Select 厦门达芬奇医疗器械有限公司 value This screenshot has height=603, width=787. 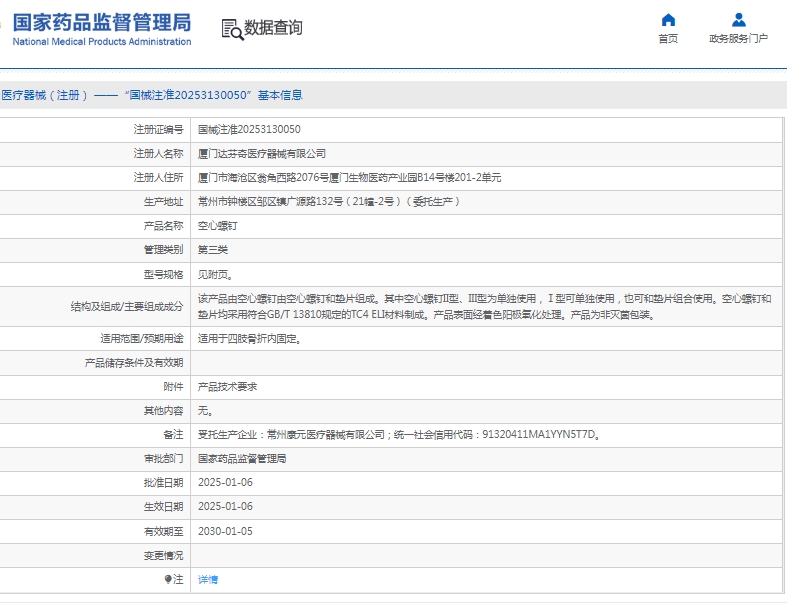coord(262,154)
